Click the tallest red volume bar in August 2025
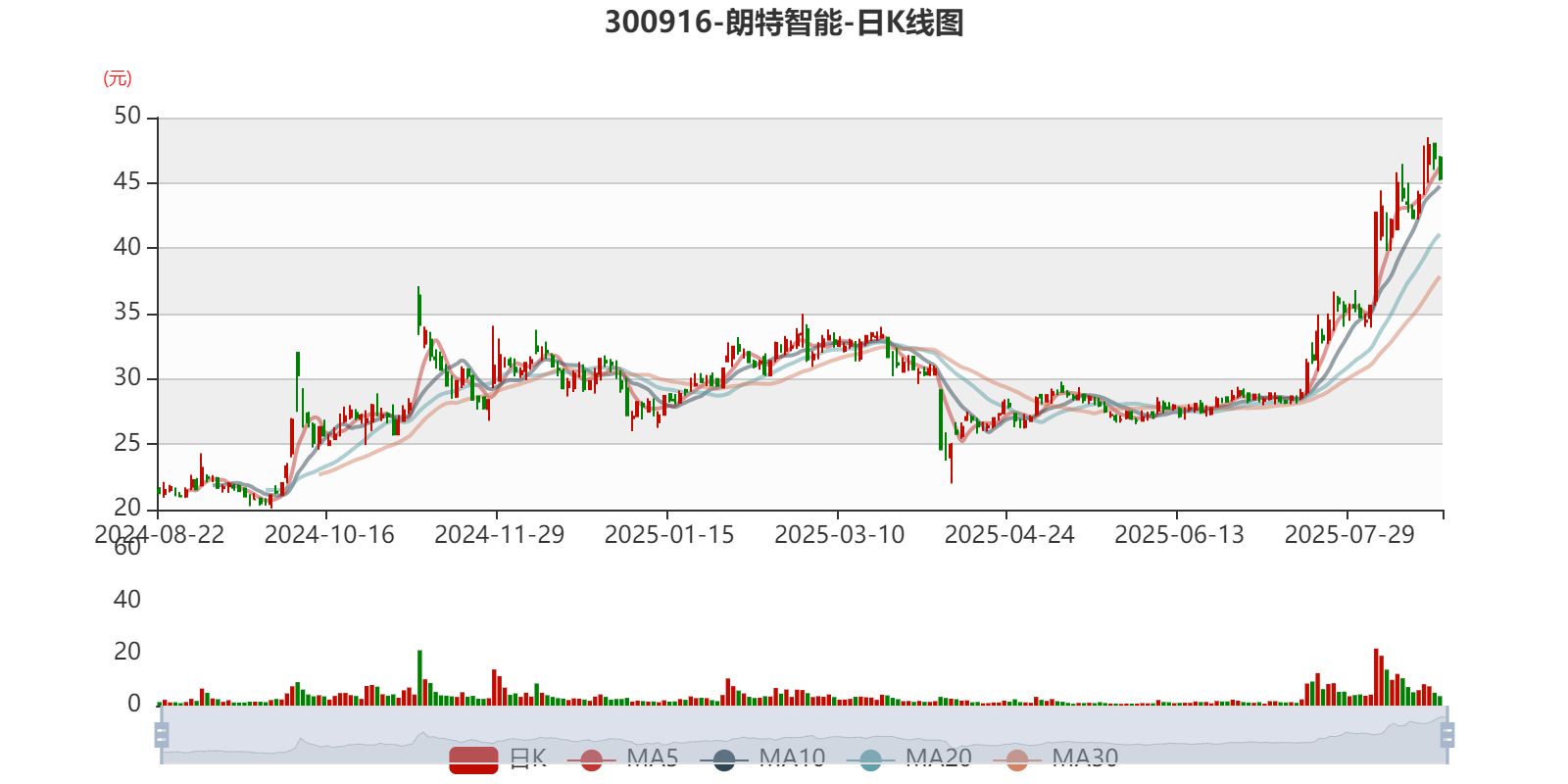The image size is (1568, 784). 1376,677
